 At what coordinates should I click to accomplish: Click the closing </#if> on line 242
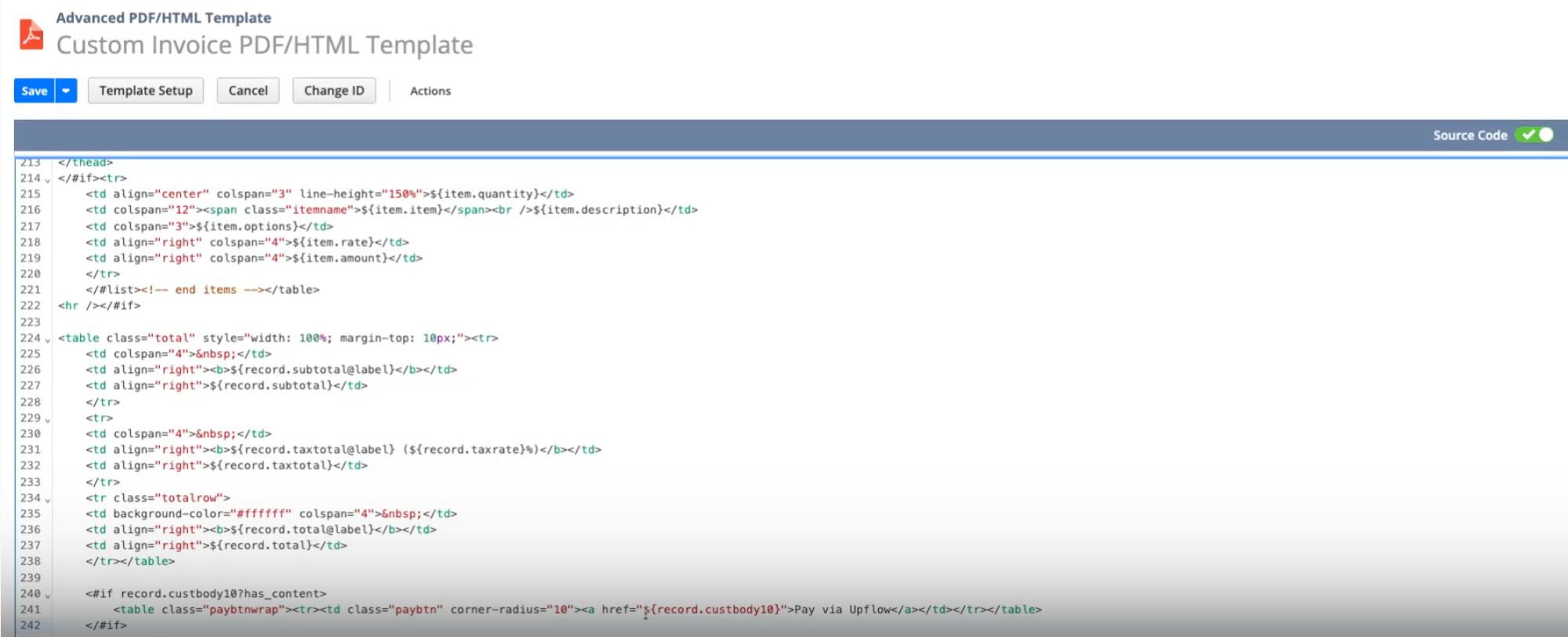click(x=106, y=625)
